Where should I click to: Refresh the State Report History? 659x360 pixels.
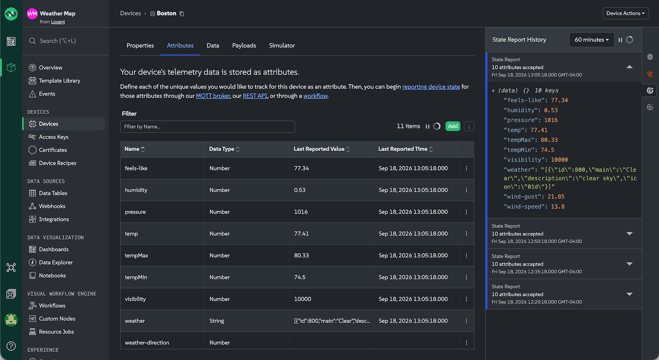629,40
